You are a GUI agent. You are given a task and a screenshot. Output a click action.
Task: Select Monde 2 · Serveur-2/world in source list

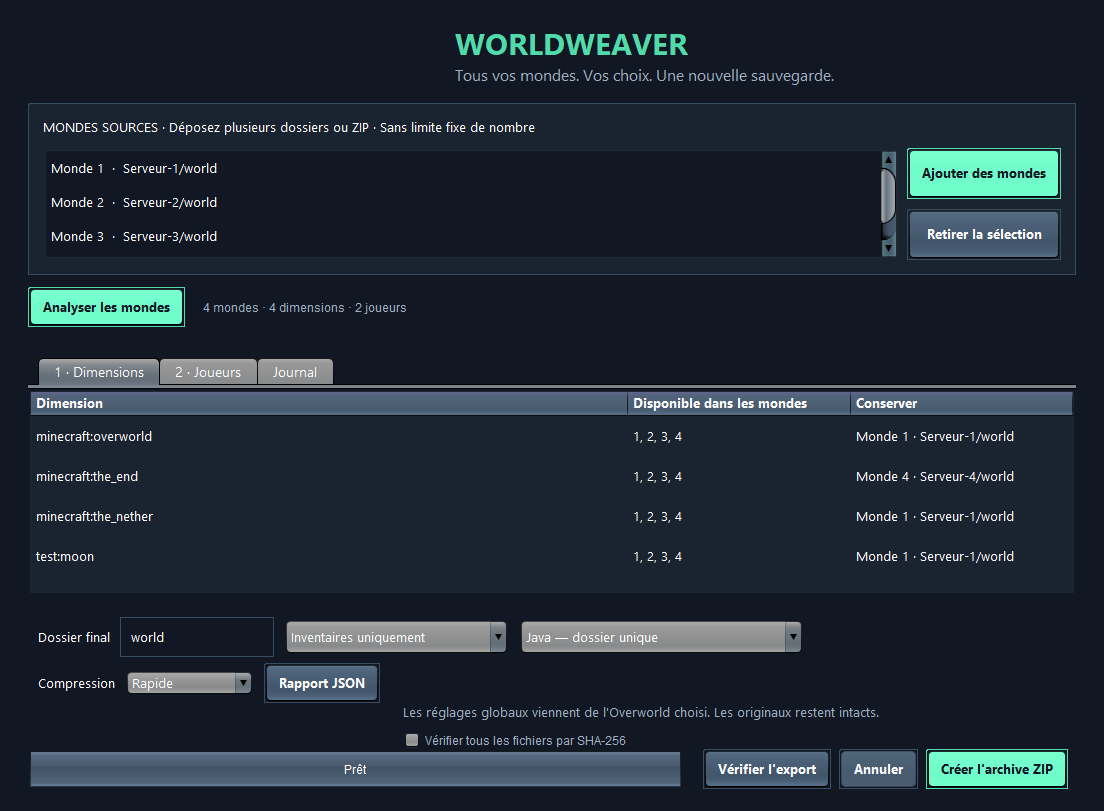pos(463,202)
